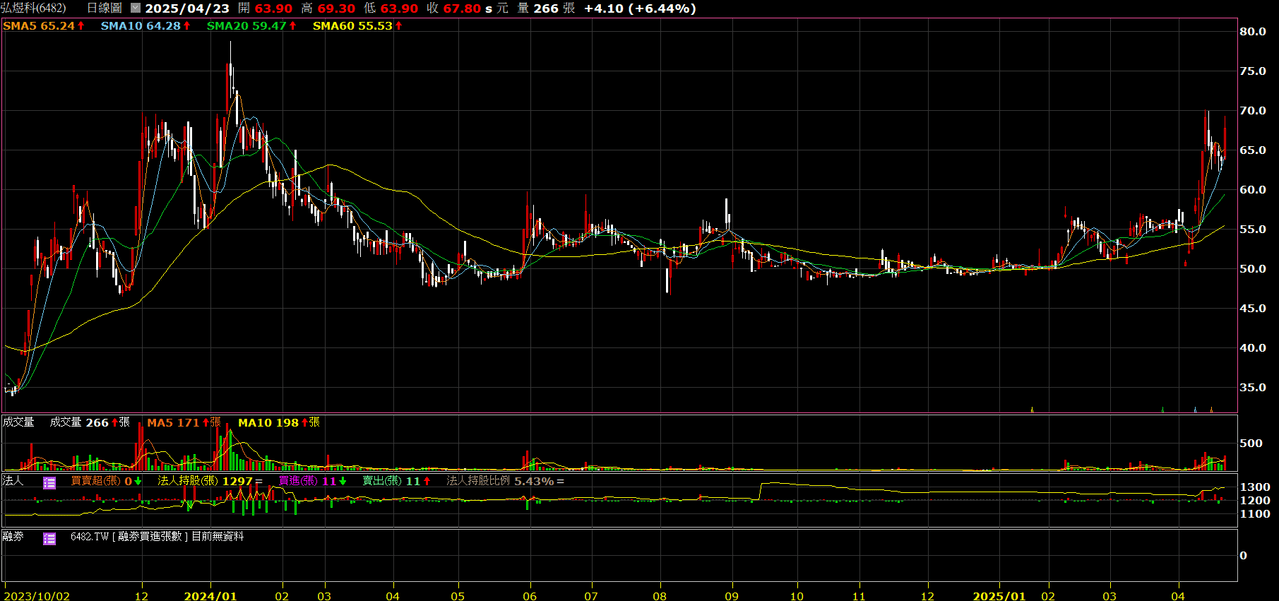1279x601 pixels.
Task: Click the date 2025/04/23 in the header
Action: [188, 8]
